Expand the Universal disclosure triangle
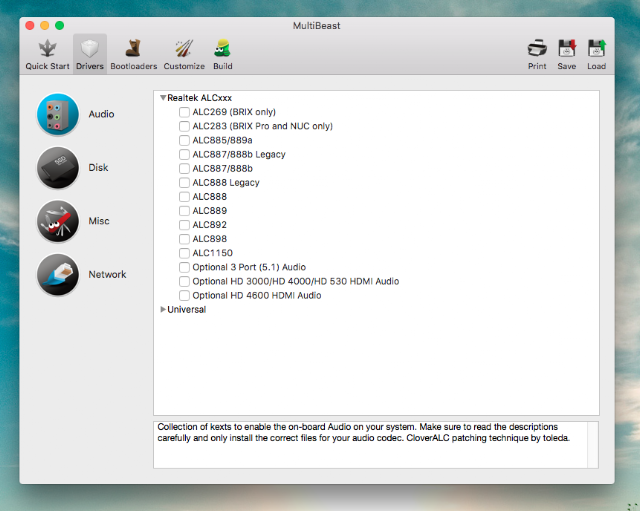Screen dimensions: 640x511 (x=163, y=309)
